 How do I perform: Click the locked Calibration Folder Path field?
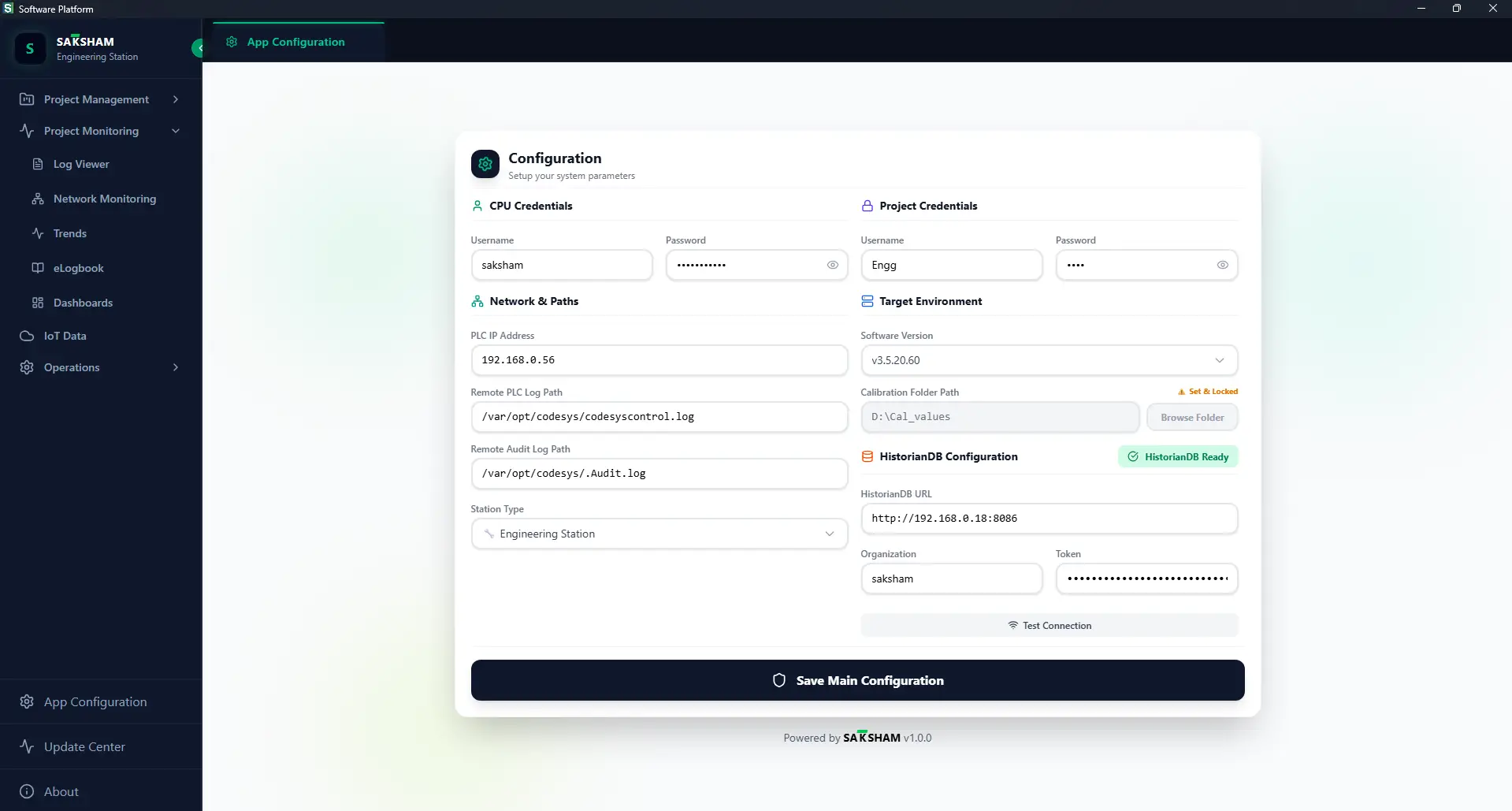coord(1000,417)
